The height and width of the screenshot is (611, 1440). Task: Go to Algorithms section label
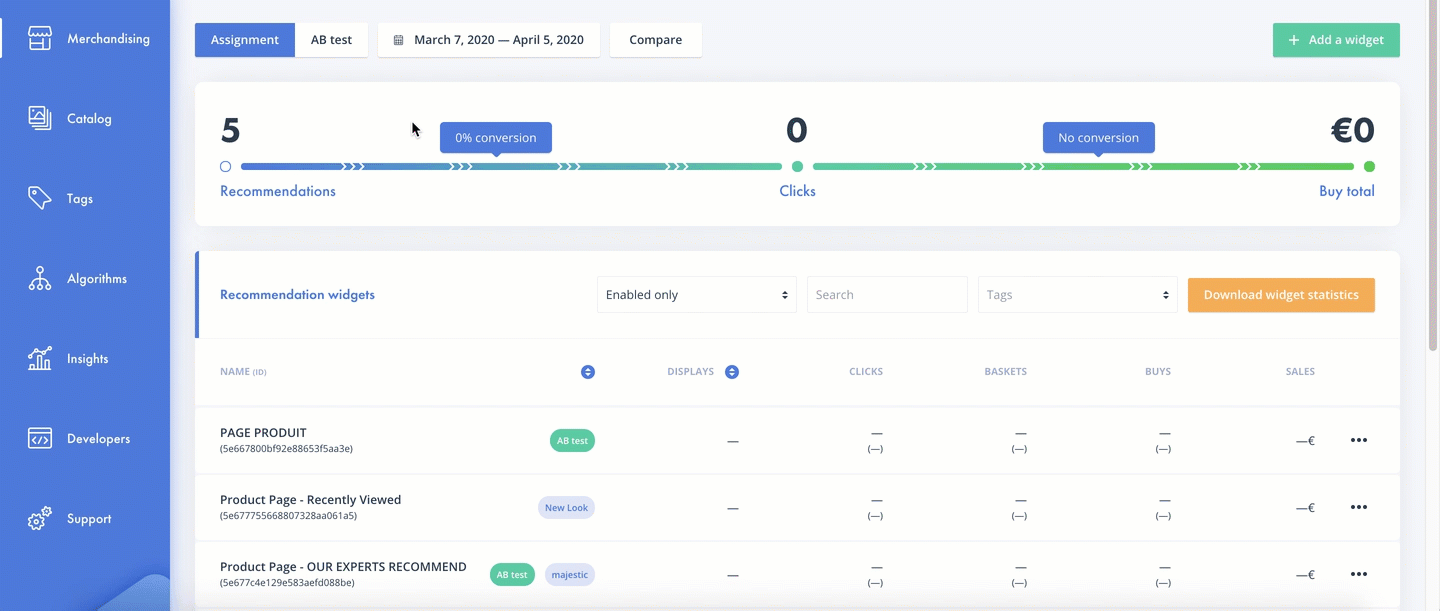click(x=97, y=278)
